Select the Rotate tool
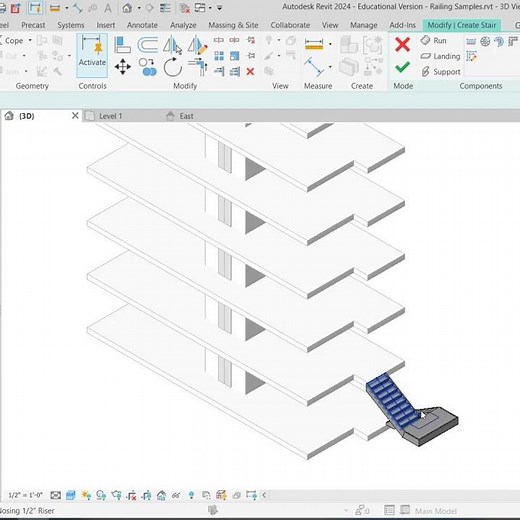Image resolution: width=520 pixels, height=520 pixels. point(173,67)
